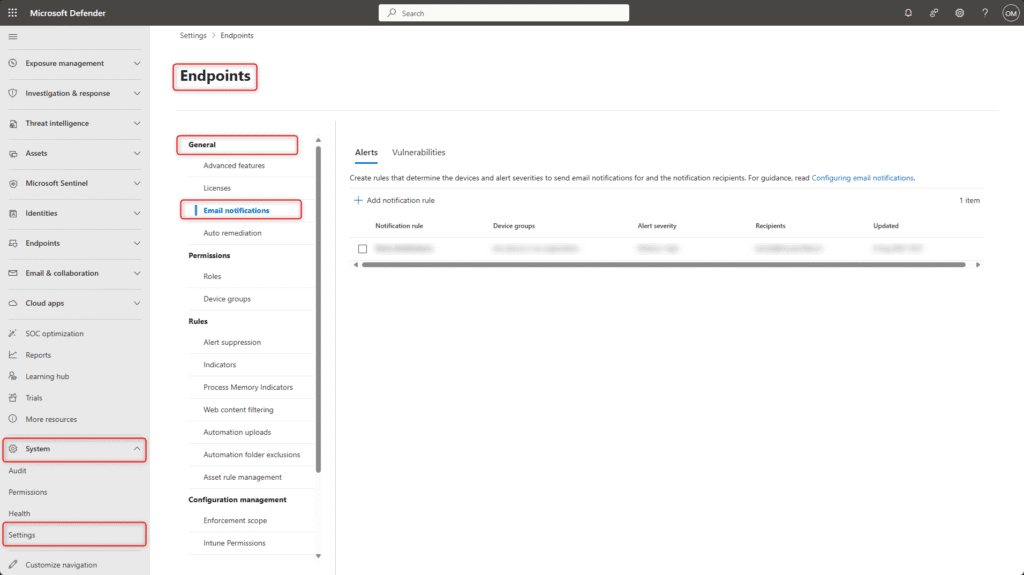Select Auto remediation in settings list

[232, 232]
